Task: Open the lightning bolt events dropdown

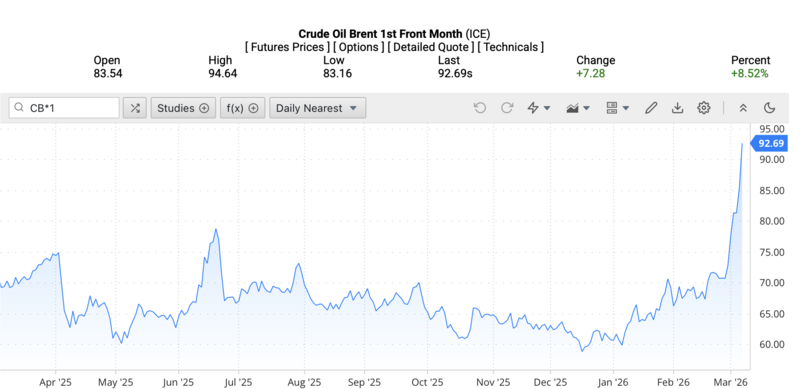Action: point(539,108)
